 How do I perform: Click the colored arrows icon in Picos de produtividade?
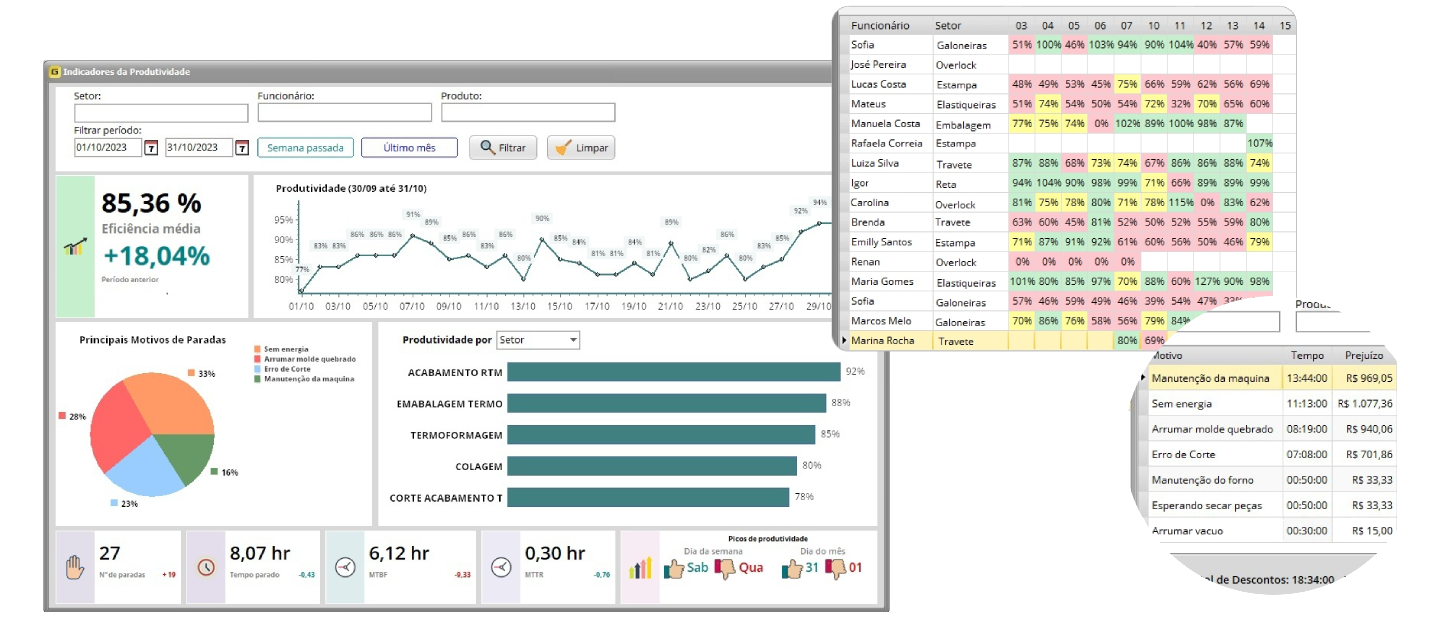(x=640, y=568)
